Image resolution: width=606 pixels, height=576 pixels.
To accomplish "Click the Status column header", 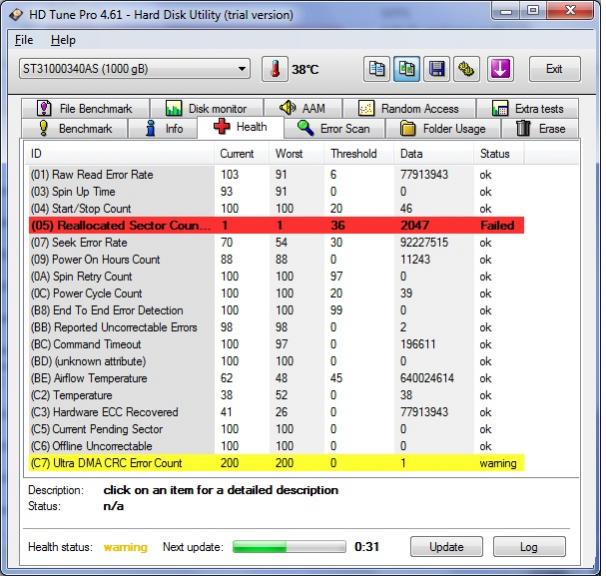I will (499, 153).
